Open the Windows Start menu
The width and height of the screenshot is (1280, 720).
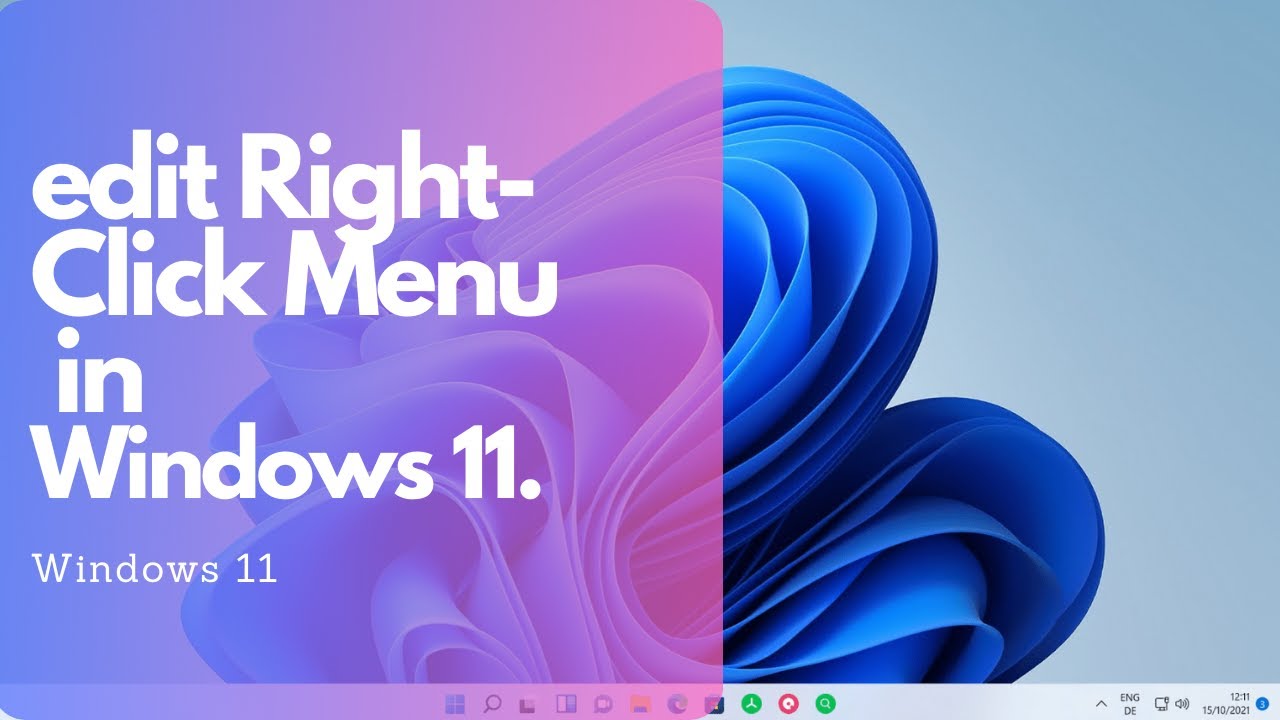455,704
